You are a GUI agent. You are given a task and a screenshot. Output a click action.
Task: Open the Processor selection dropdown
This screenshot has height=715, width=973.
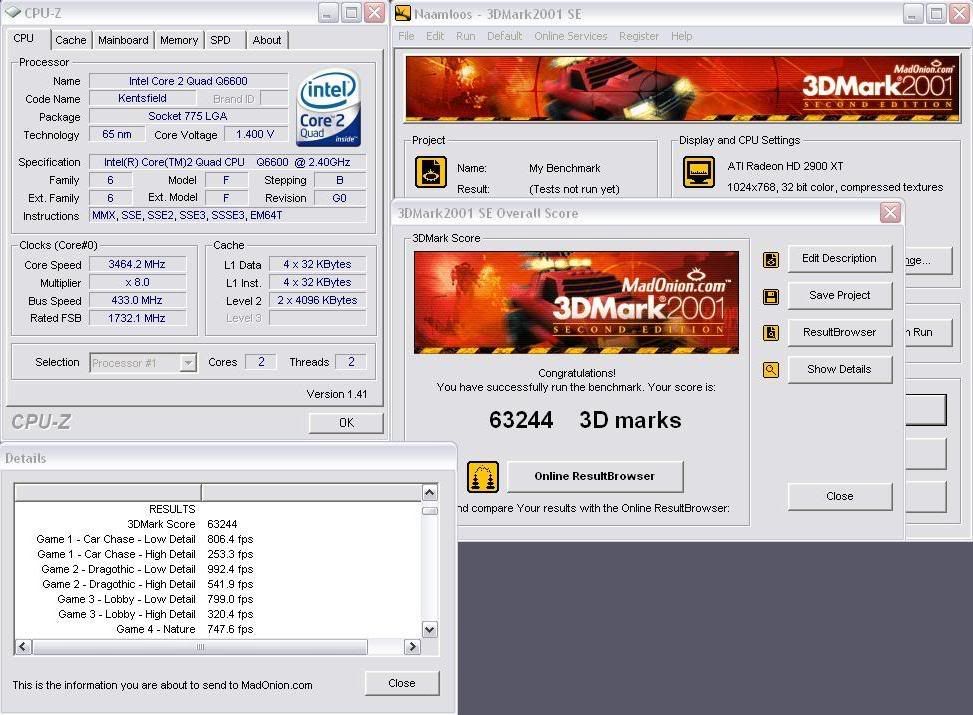coord(187,362)
